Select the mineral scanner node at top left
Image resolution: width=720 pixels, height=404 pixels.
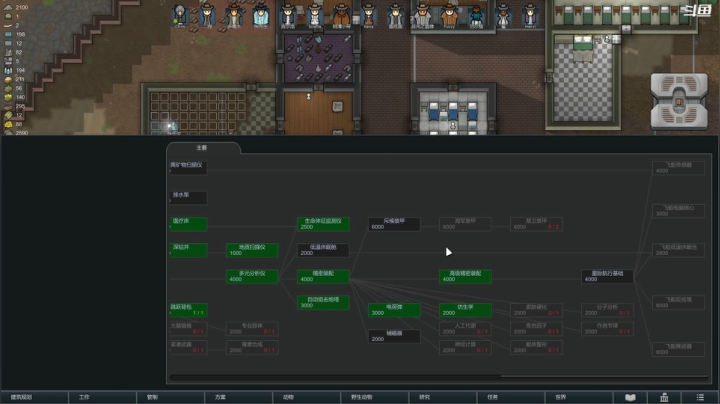tap(188, 168)
